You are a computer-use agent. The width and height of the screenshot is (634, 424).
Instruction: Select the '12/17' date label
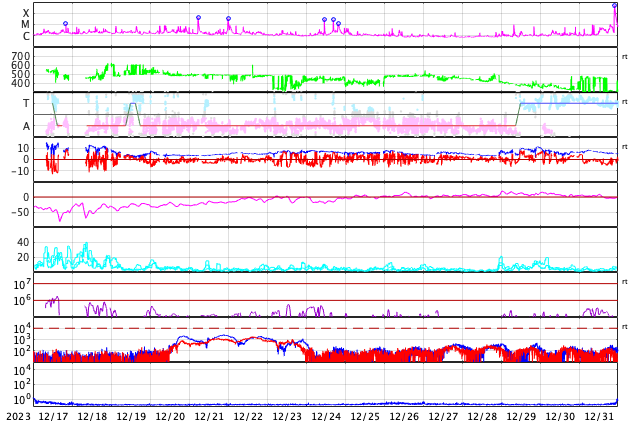click(53, 417)
